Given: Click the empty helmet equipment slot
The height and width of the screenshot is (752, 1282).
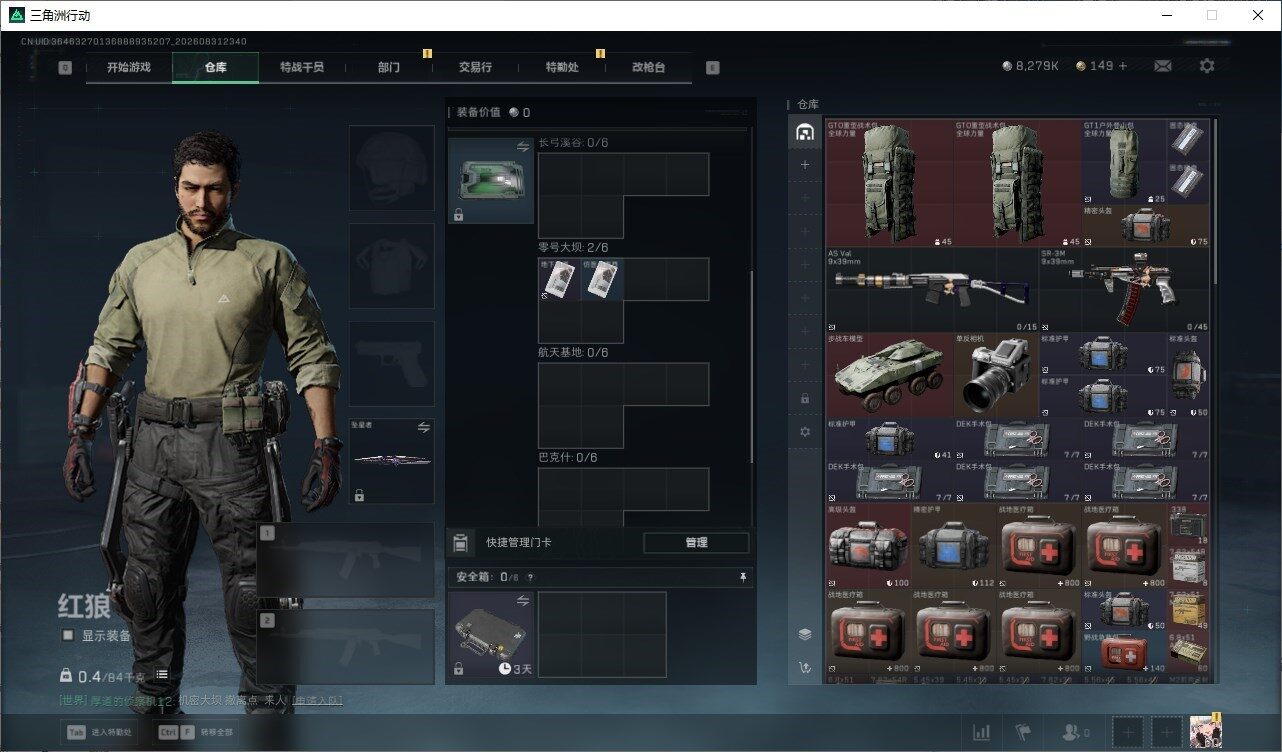Looking at the screenshot, I should coord(391,168).
